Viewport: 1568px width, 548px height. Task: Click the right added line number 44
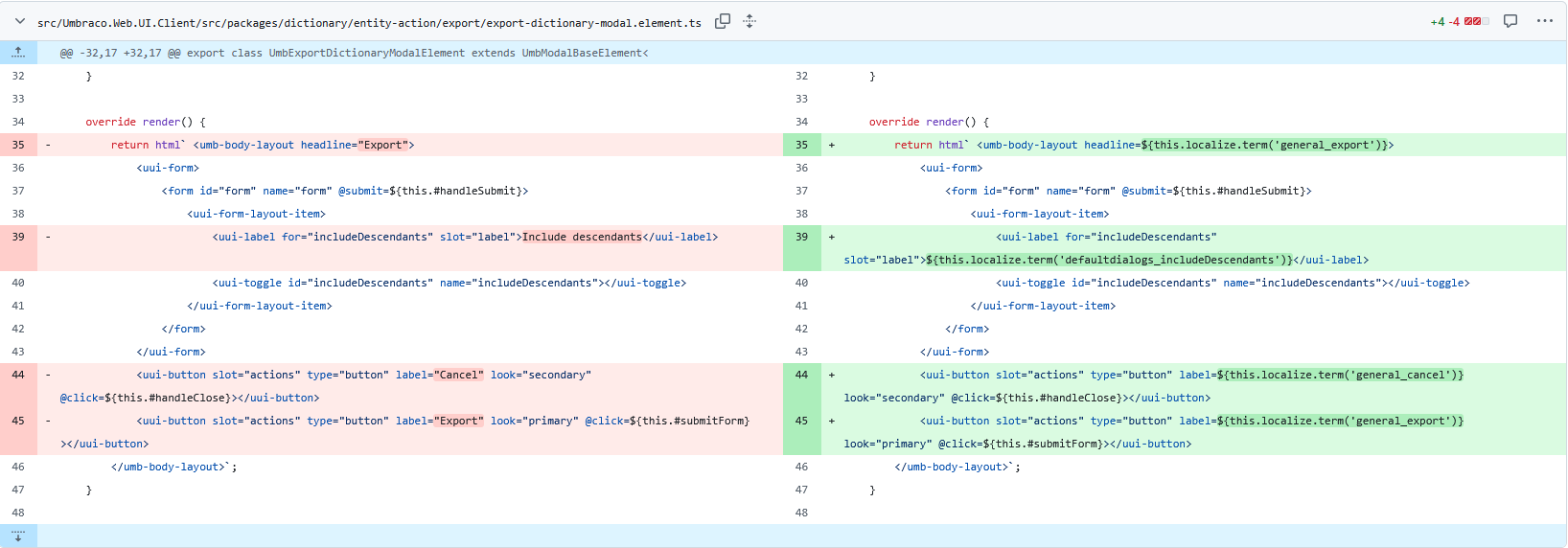point(801,375)
